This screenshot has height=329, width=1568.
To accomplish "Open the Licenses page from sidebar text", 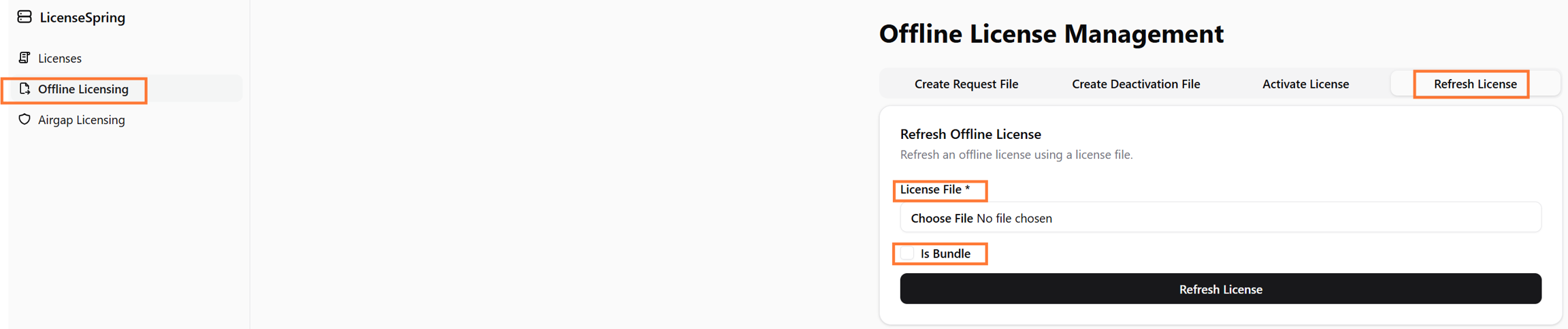I will point(60,59).
